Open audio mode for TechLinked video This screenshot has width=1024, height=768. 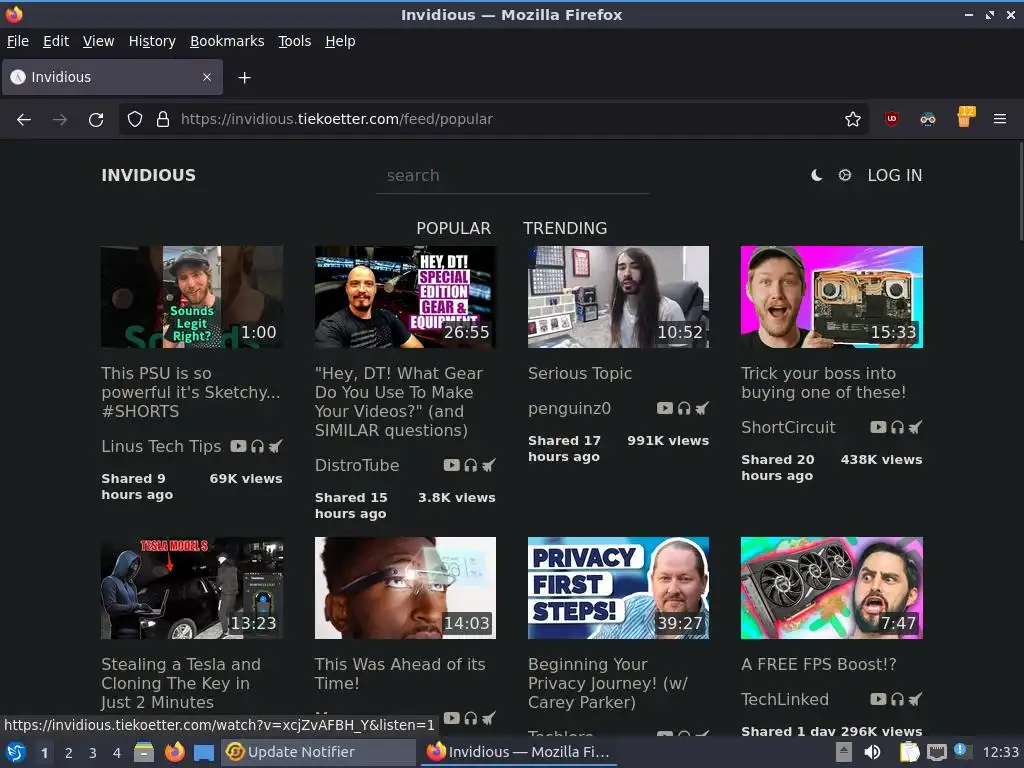click(897, 699)
